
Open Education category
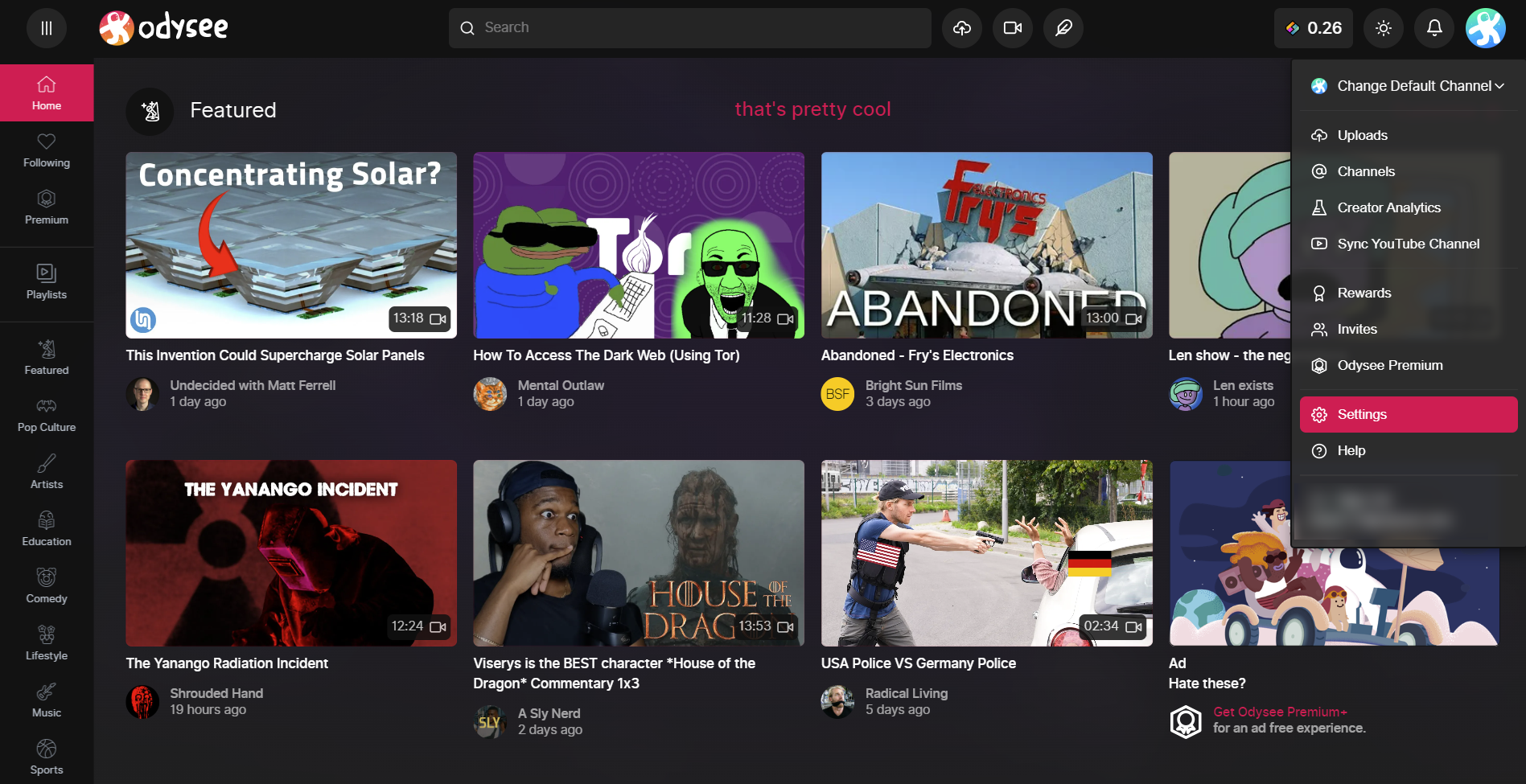pos(47,529)
